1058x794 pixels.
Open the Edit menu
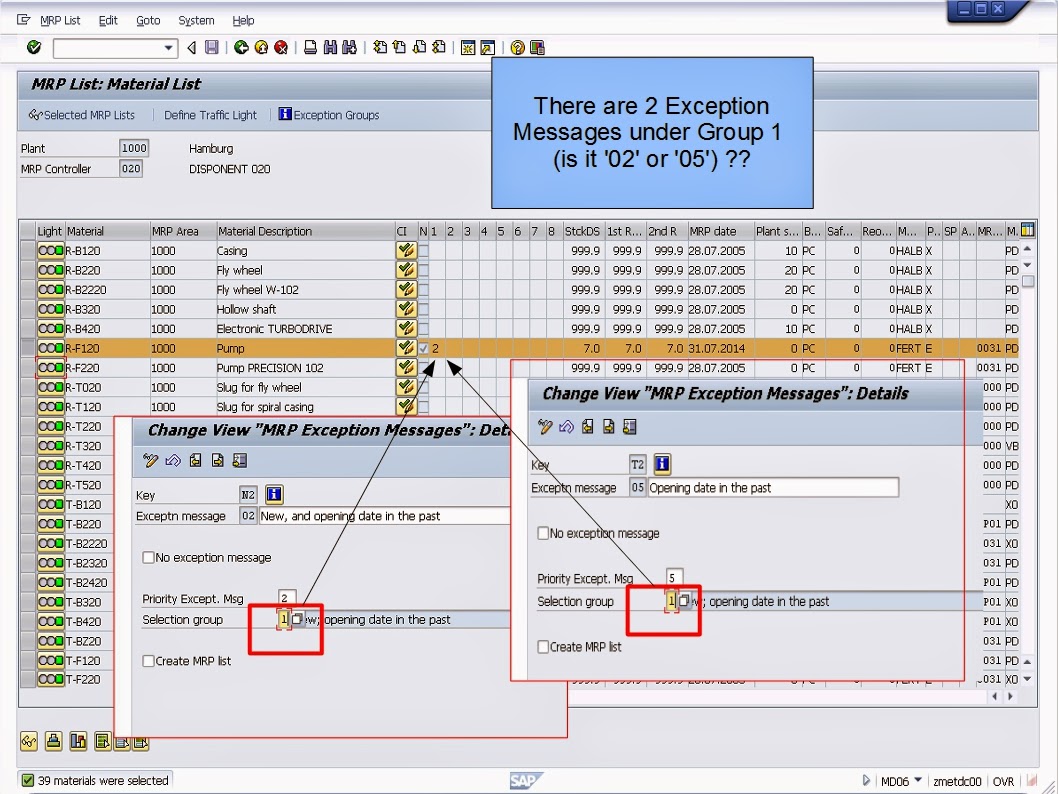click(x=108, y=20)
